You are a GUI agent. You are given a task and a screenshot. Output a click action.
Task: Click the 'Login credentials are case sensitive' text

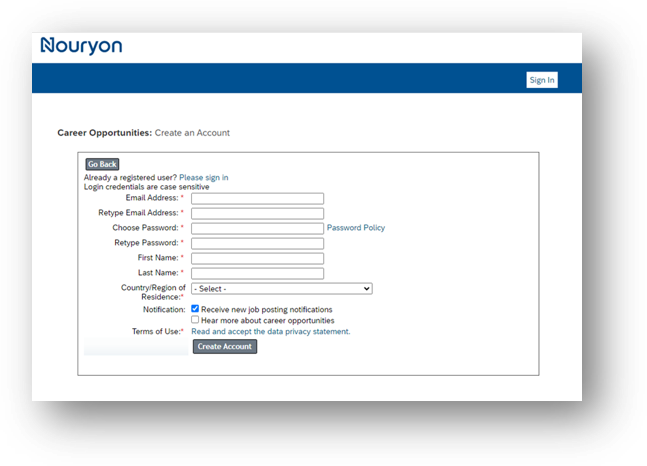pos(146,187)
